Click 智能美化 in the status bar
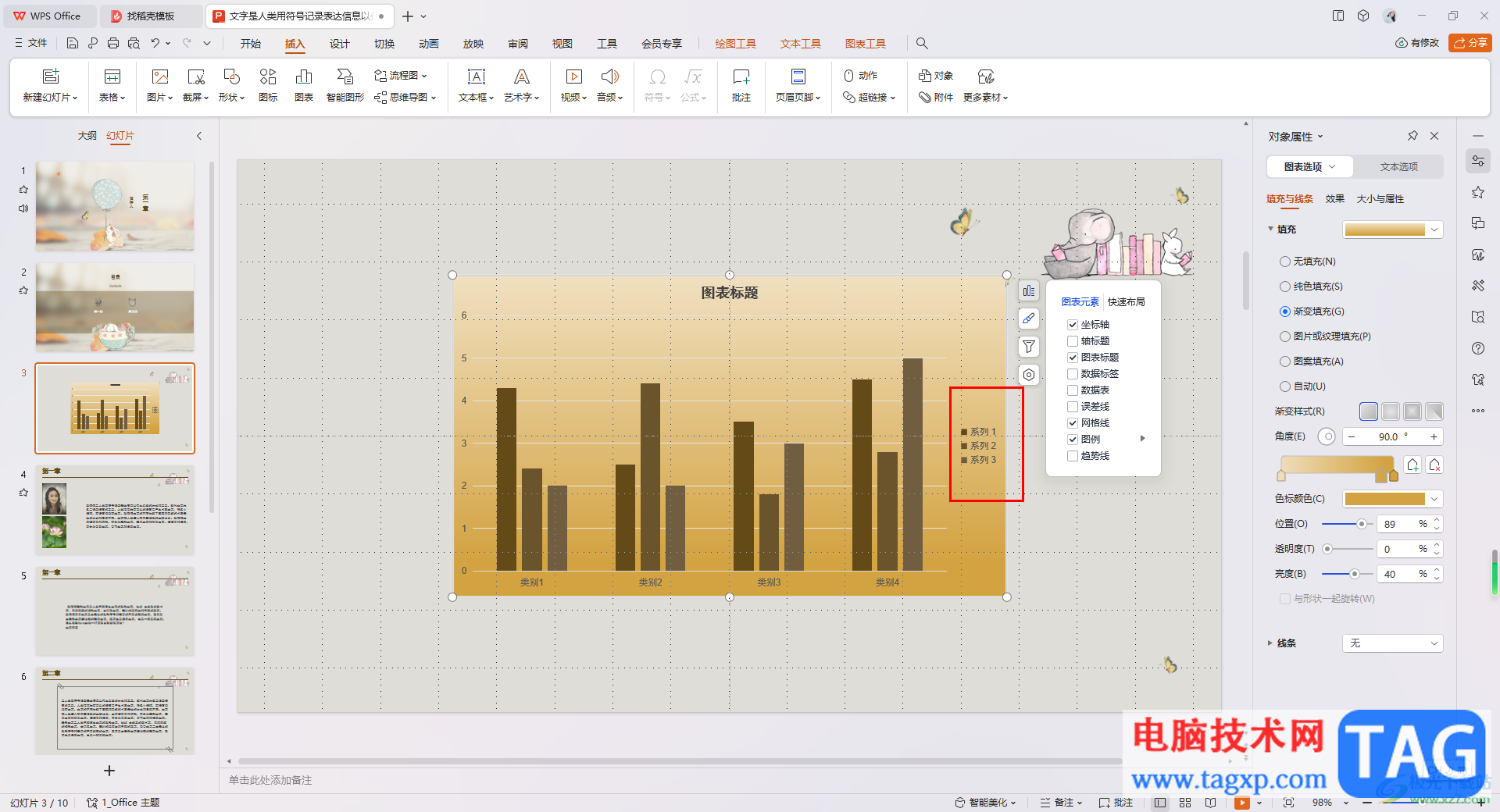The width and height of the screenshot is (1500, 812). click(984, 803)
